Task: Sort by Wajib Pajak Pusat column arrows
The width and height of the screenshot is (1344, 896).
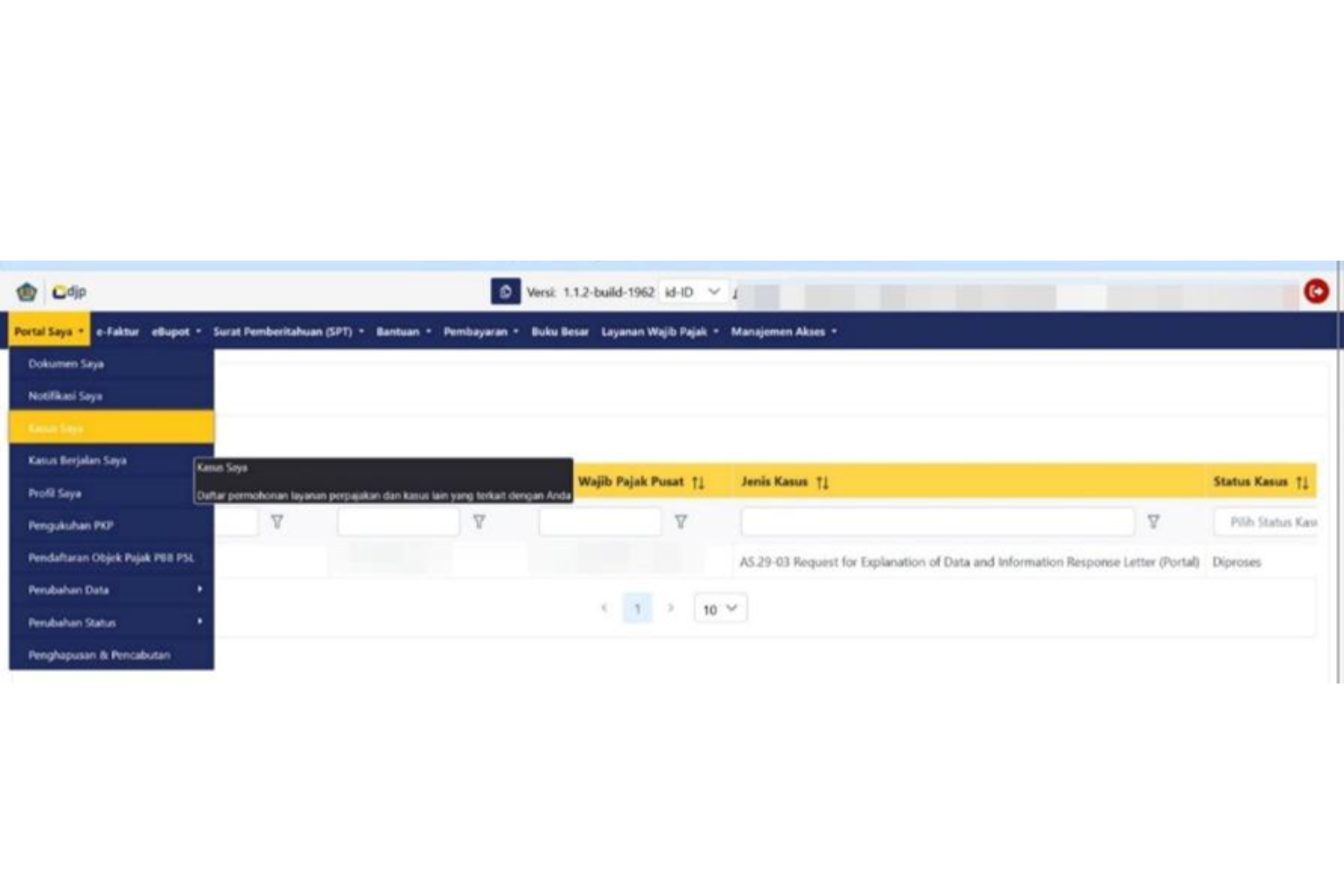Action: coord(697,482)
